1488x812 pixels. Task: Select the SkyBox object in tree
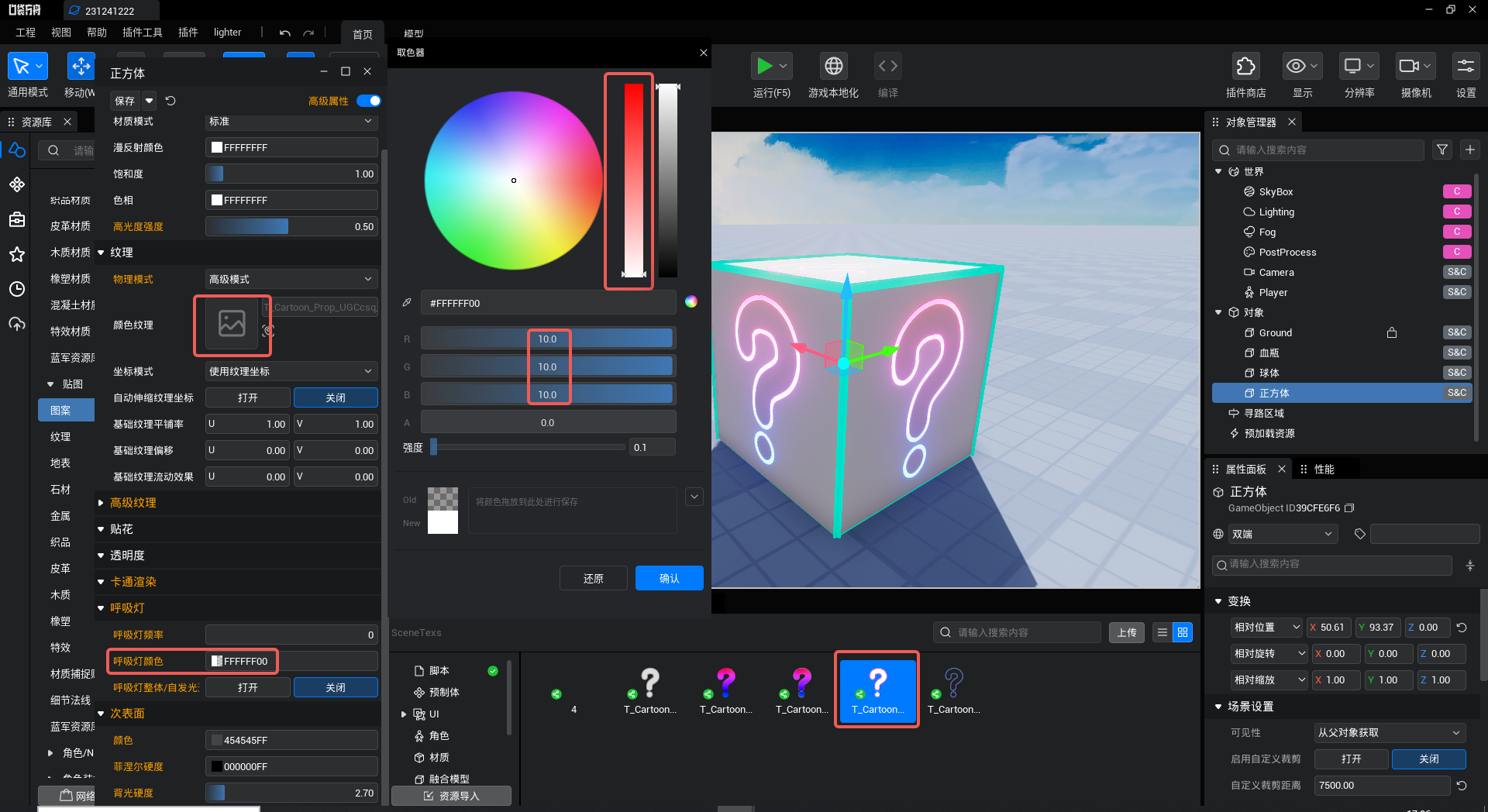(1276, 191)
